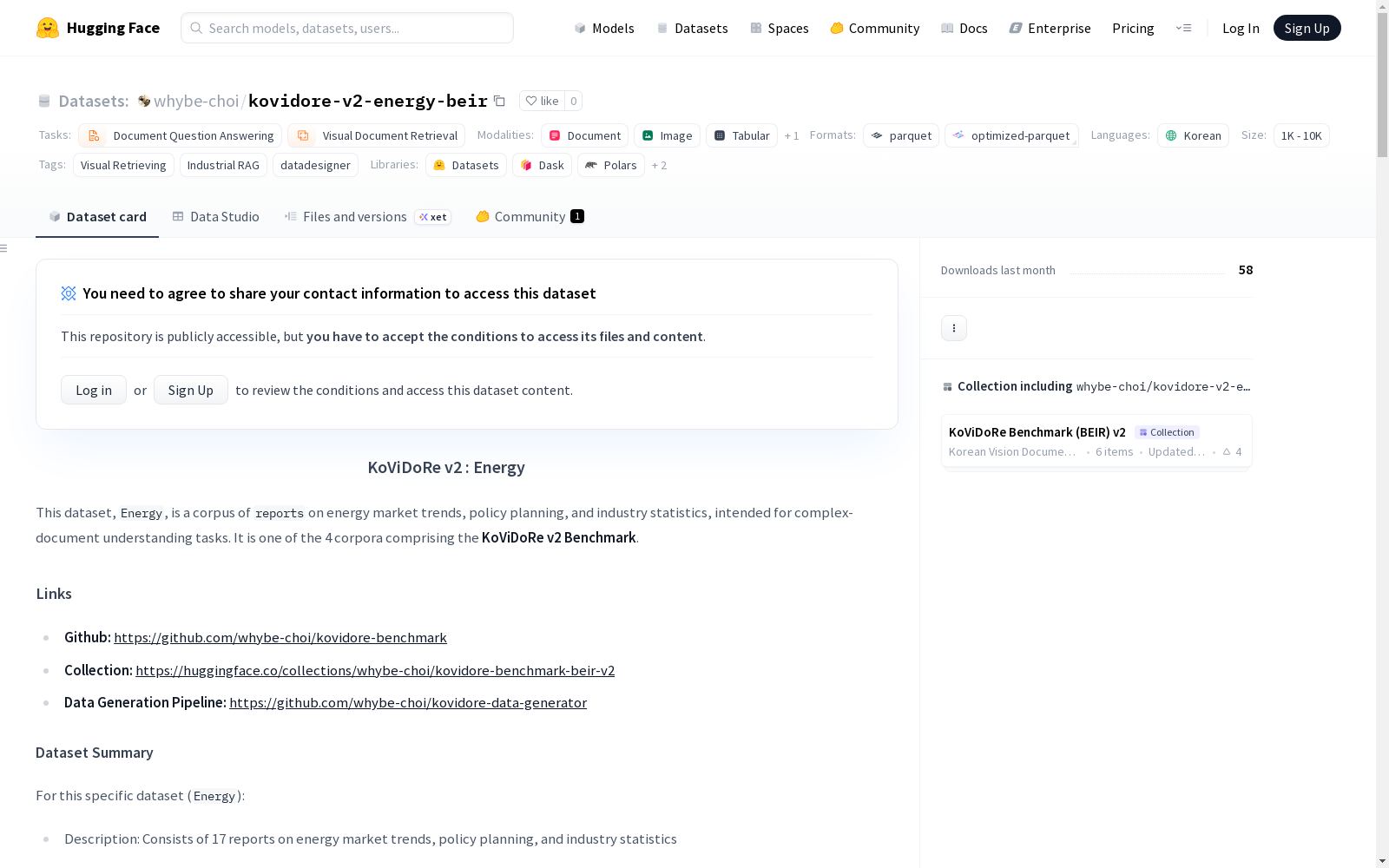Open Enterprise in the top navigation
The image size is (1389, 868).
(1050, 28)
